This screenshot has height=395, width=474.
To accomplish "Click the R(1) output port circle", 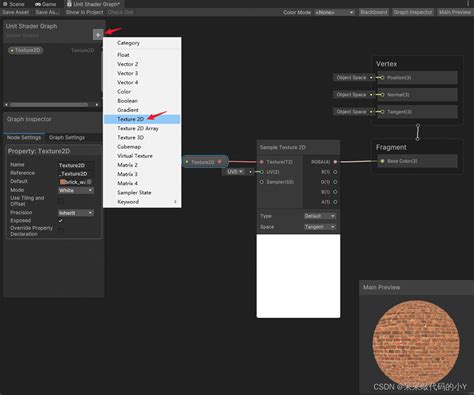I will 335,172.
